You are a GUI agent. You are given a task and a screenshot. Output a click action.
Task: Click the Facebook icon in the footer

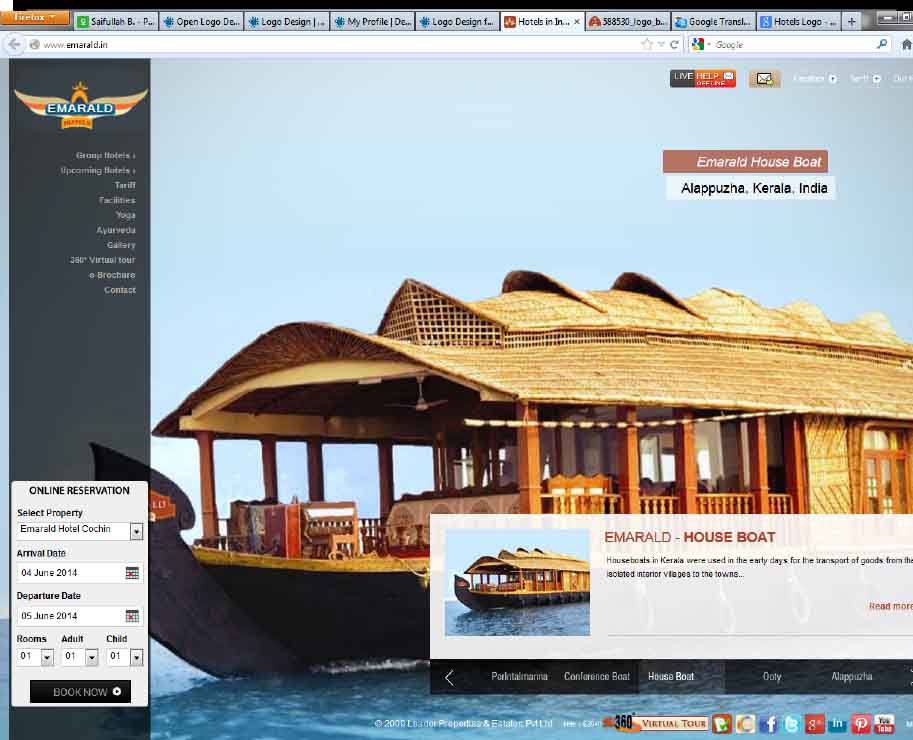tap(769, 724)
